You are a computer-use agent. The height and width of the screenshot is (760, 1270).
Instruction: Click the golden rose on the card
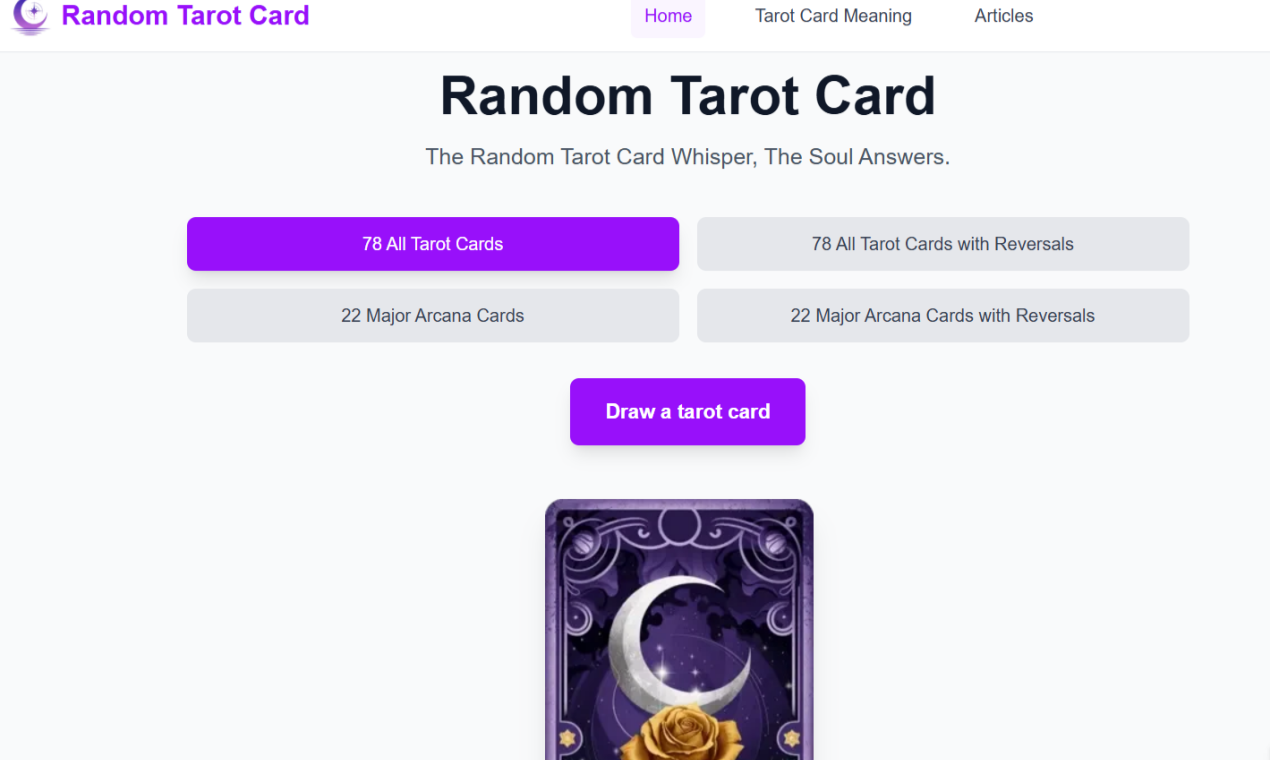682,736
